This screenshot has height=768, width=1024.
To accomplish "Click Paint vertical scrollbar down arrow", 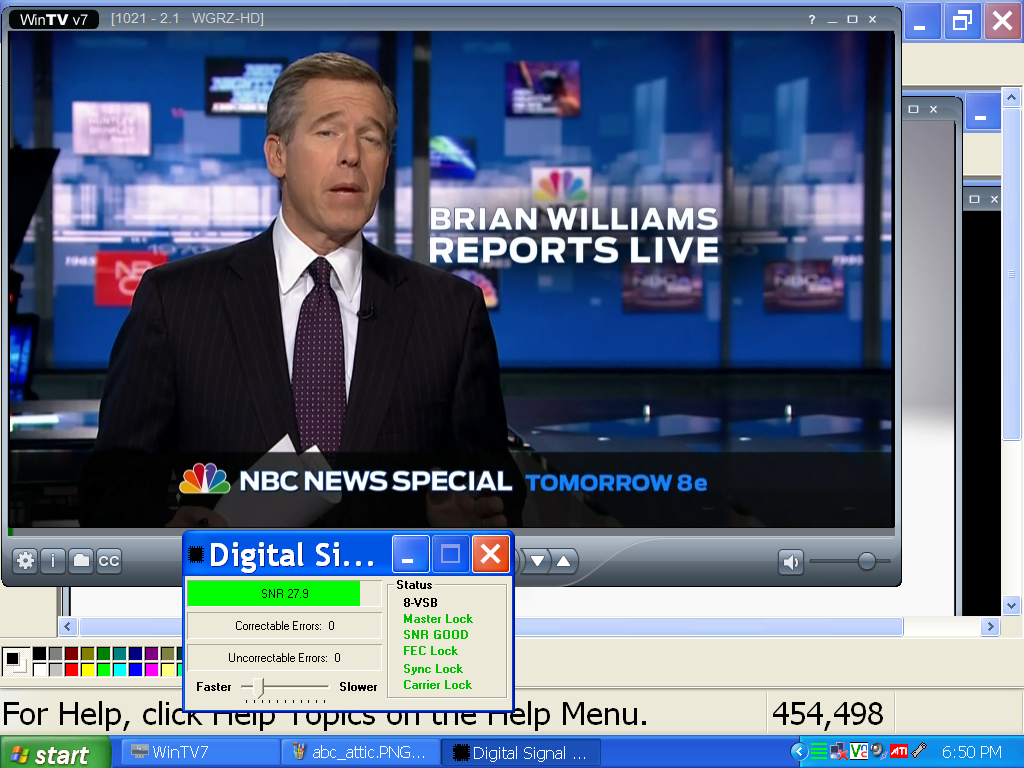I will [1012, 605].
